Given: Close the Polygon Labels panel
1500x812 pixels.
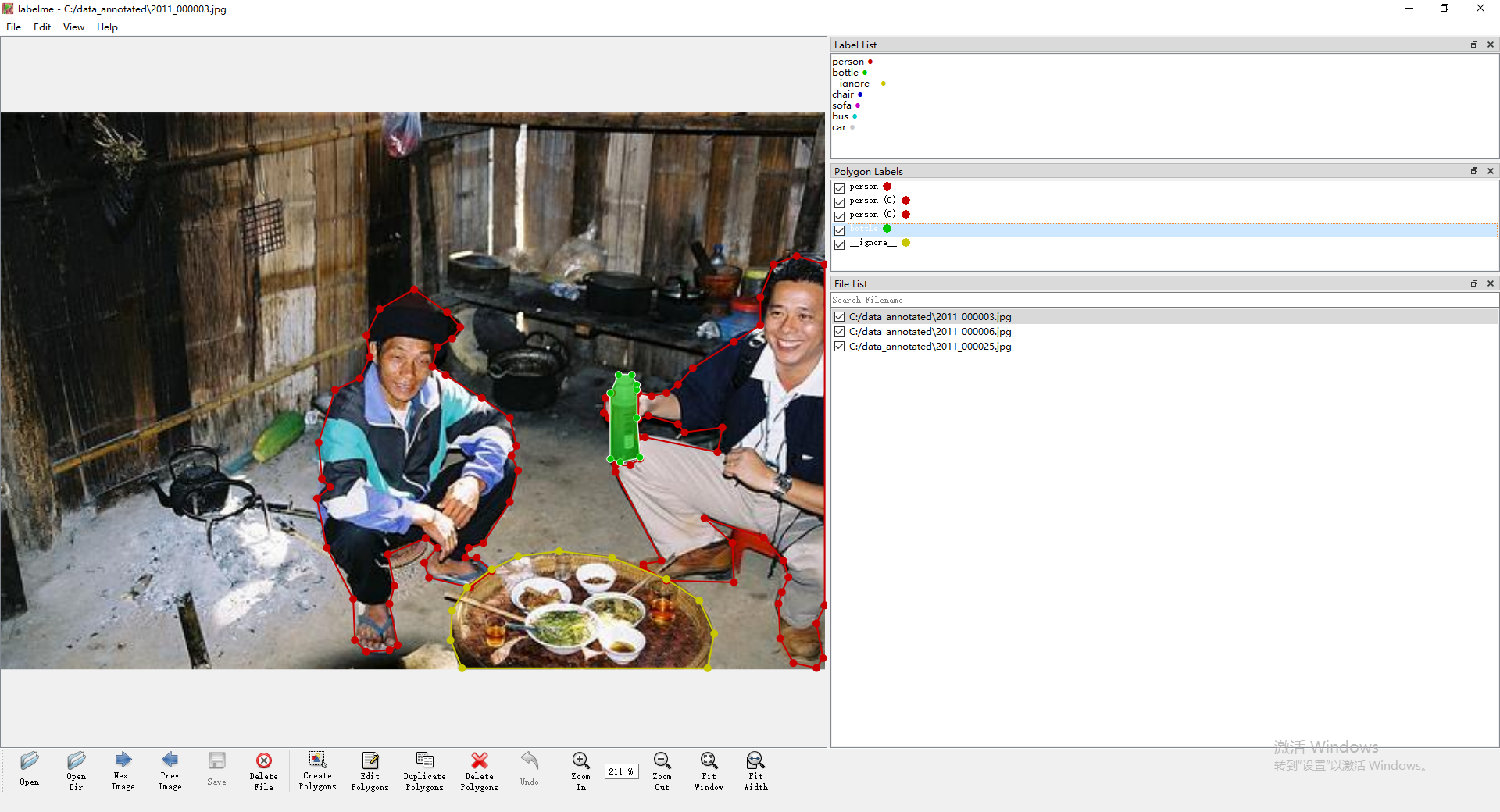Looking at the screenshot, I should [x=1491, y=171].
